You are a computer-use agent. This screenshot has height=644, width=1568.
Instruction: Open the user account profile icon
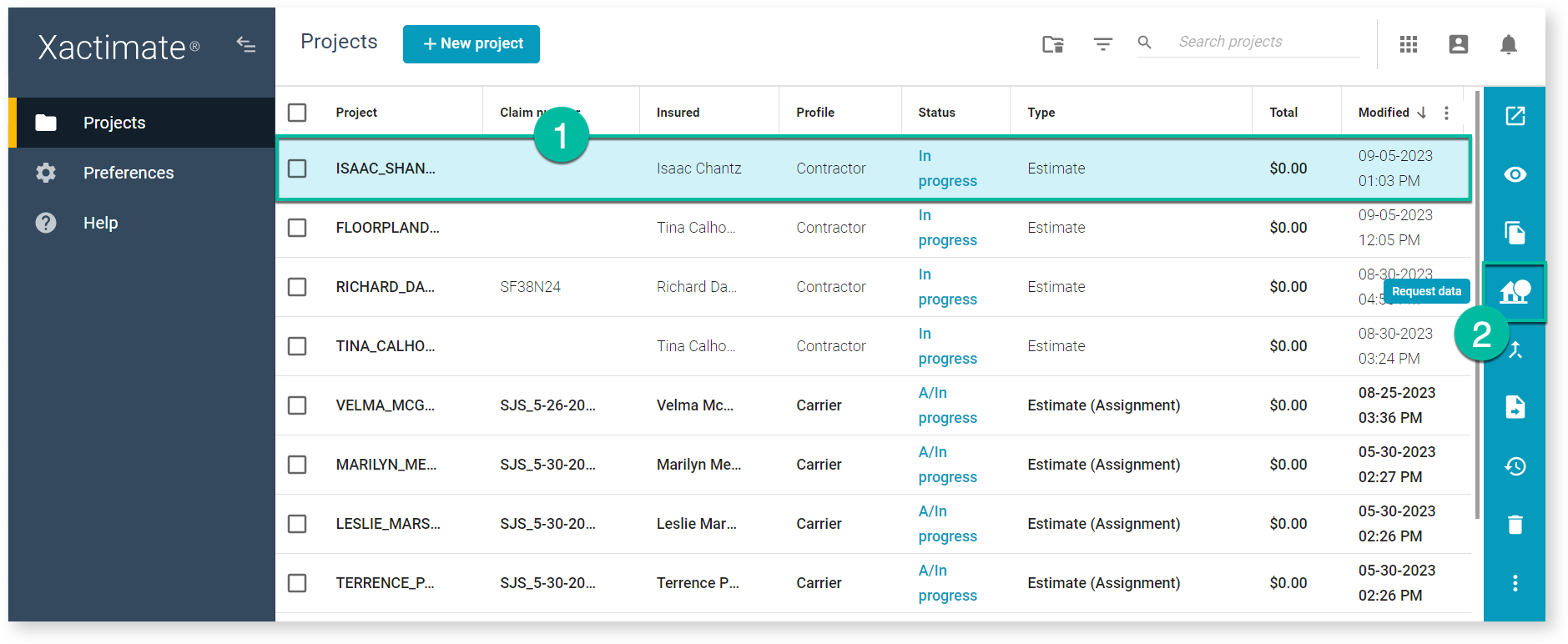[1458, 44]
